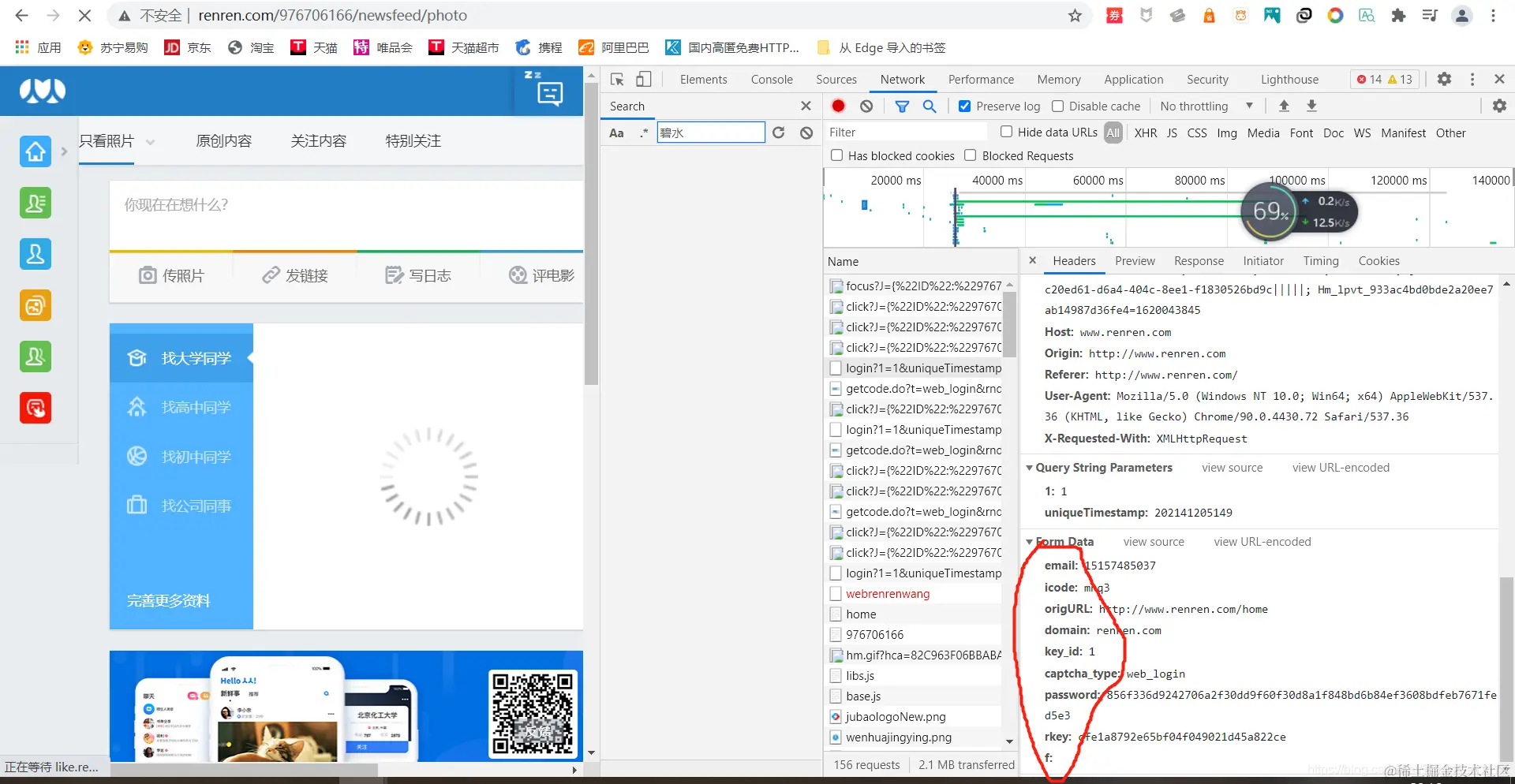Stop loading the page with X button
This screenshot has height=784, width=1515.
[x=84, y=15]
